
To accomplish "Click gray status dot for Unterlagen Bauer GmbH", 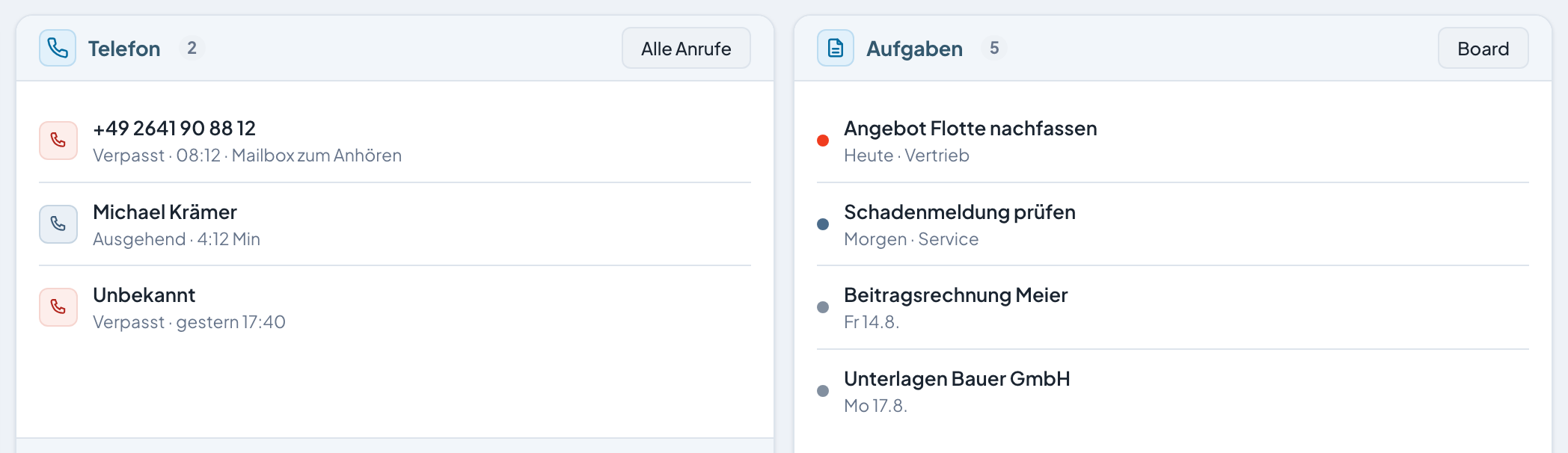I will tap(823, 391).
